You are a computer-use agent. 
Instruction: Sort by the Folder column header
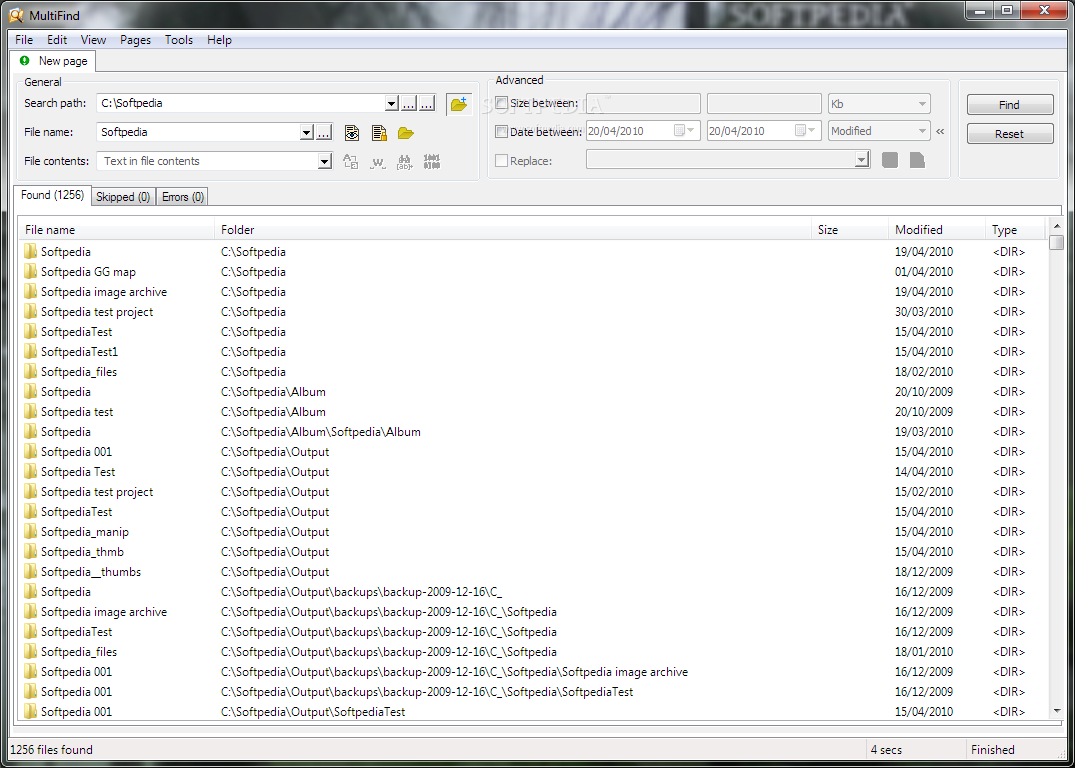coord(514,230)
